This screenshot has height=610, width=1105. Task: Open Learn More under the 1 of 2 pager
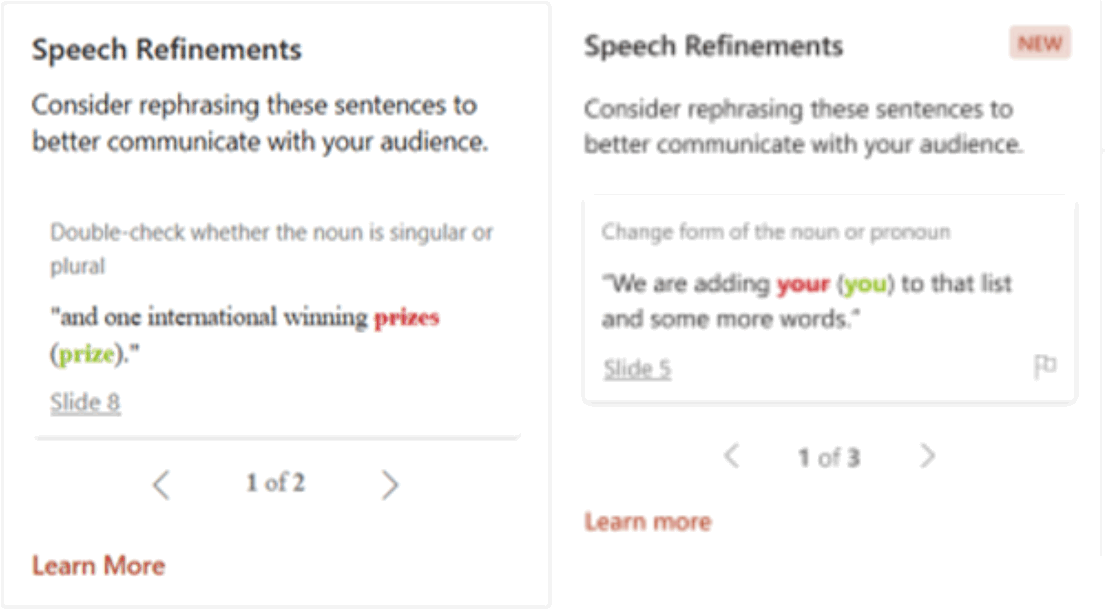tap(98, 565)
